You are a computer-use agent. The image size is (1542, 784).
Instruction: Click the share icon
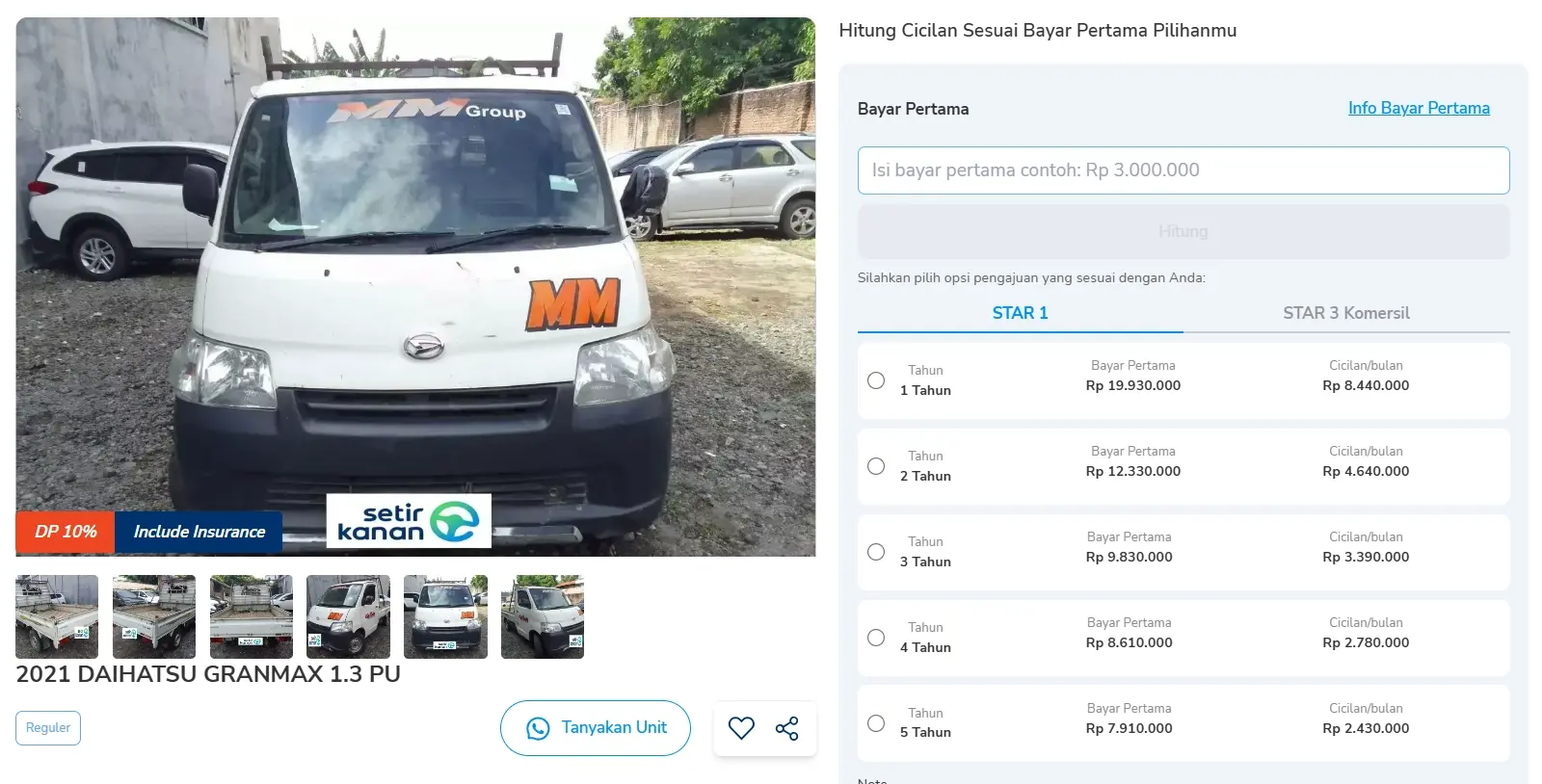[787, 728]
